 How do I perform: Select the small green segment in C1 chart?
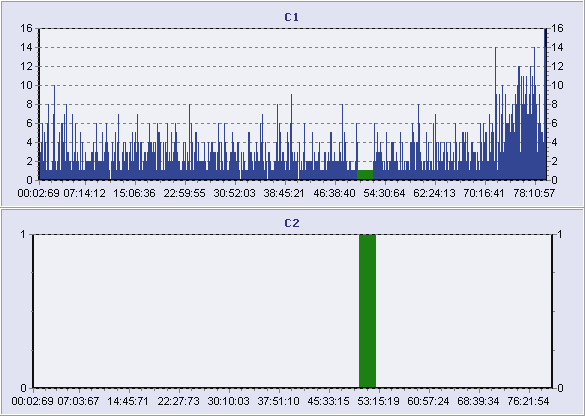click(x=365, y=175)
